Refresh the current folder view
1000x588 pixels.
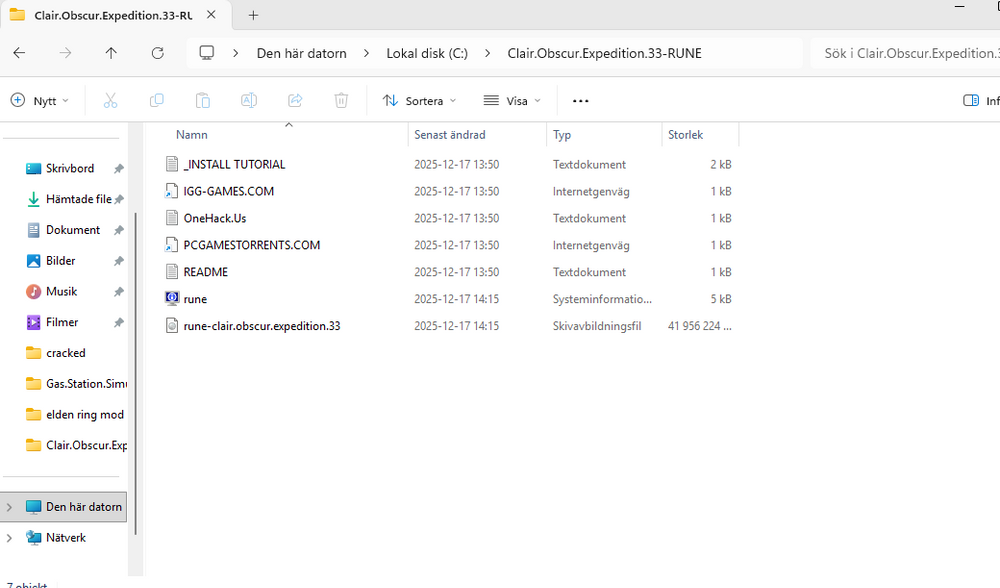point(157,53)
